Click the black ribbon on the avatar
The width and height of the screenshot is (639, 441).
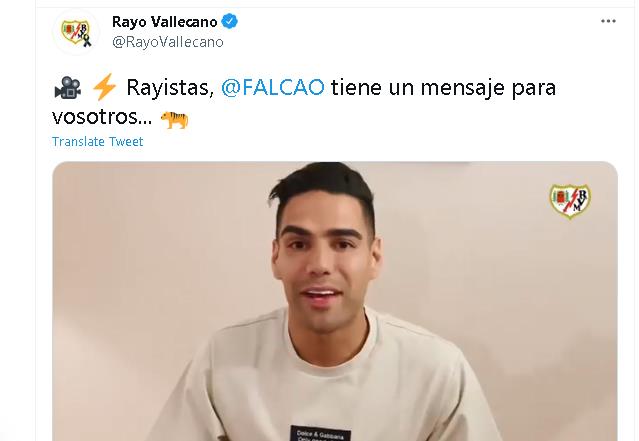(x=87, y=41)
